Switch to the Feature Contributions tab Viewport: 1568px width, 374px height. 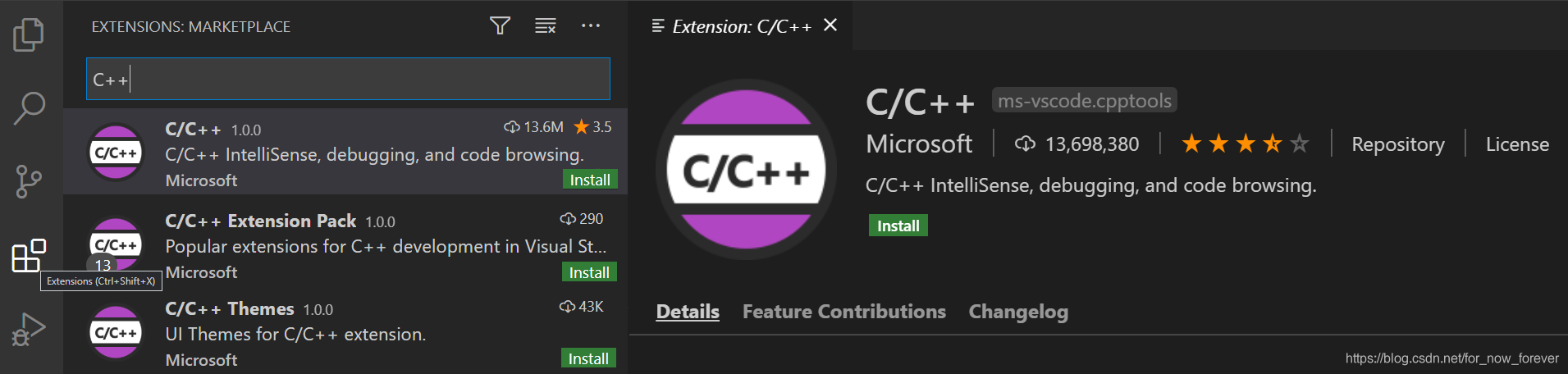pos(844,312)
